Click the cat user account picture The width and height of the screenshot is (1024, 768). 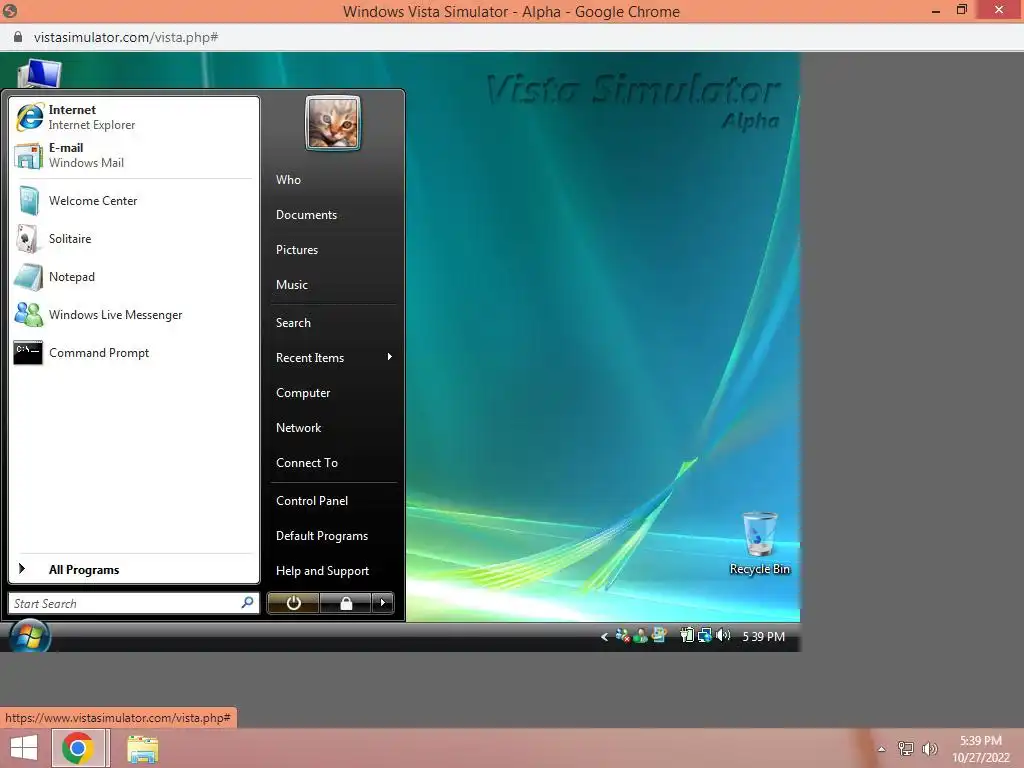pyautogui.click(x=333, y=123)
